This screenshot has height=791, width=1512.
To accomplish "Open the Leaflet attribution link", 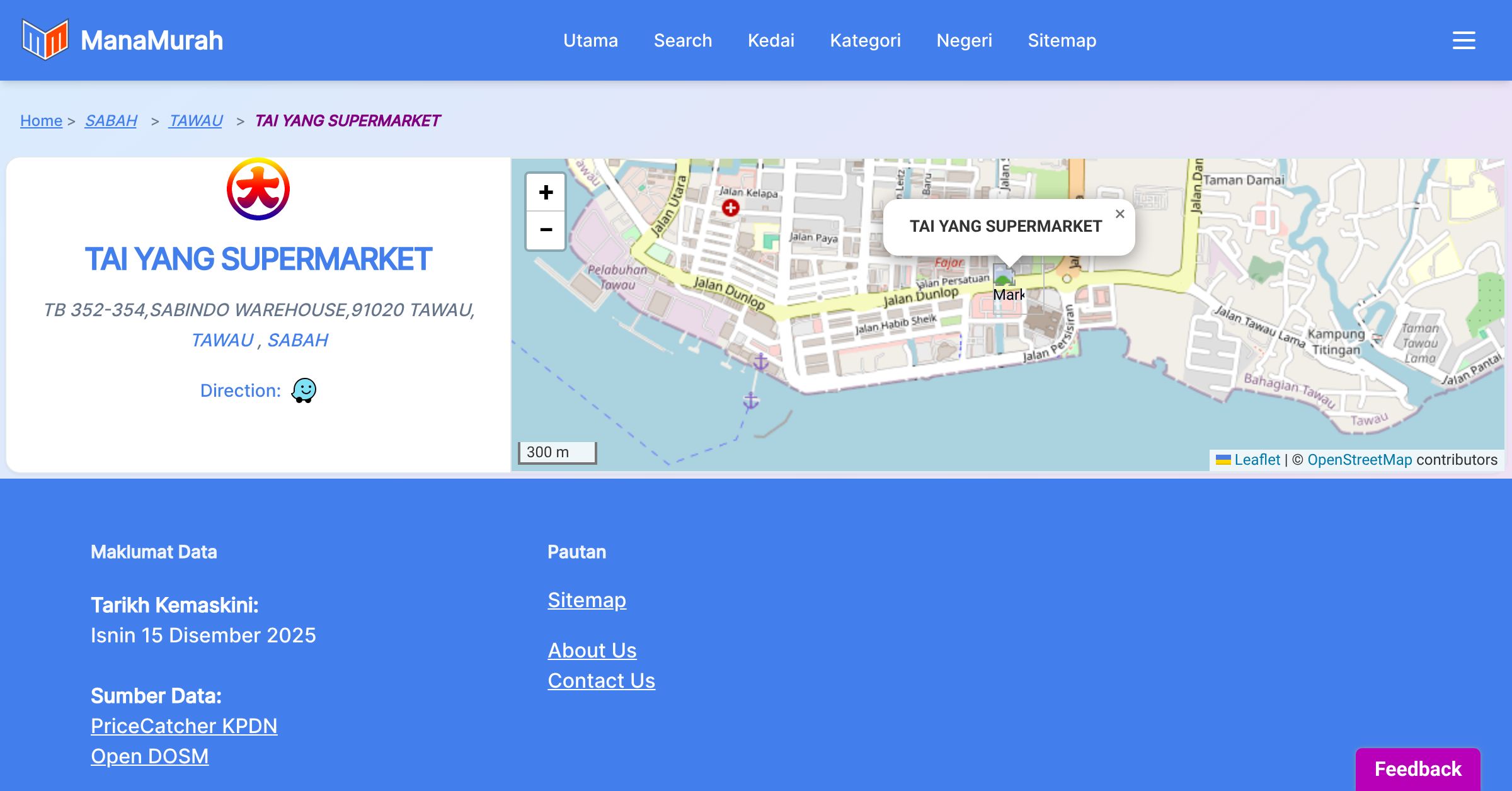I will [x=1257, y=460].
